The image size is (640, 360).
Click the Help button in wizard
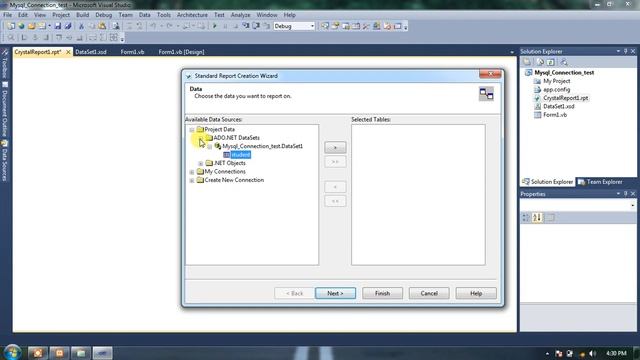click(x=476, y=293)
